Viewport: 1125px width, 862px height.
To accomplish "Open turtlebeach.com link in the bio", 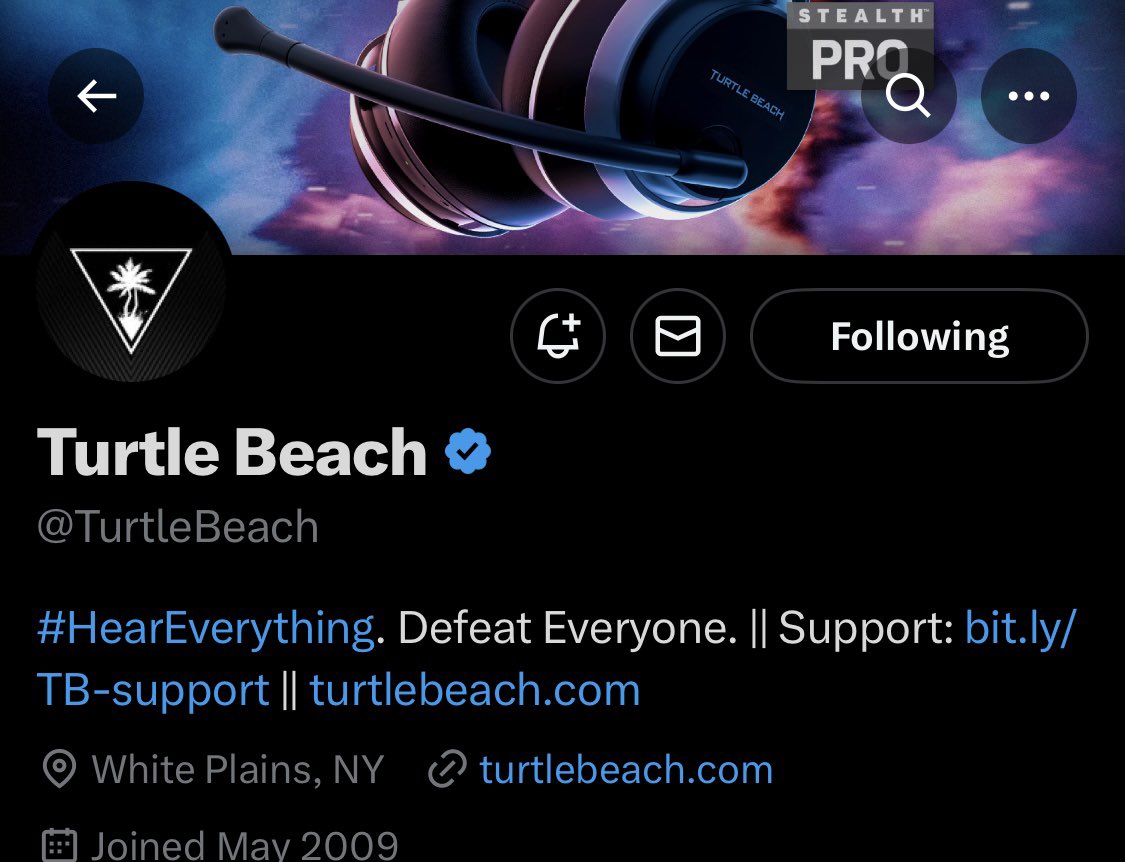I will (474, 690).
